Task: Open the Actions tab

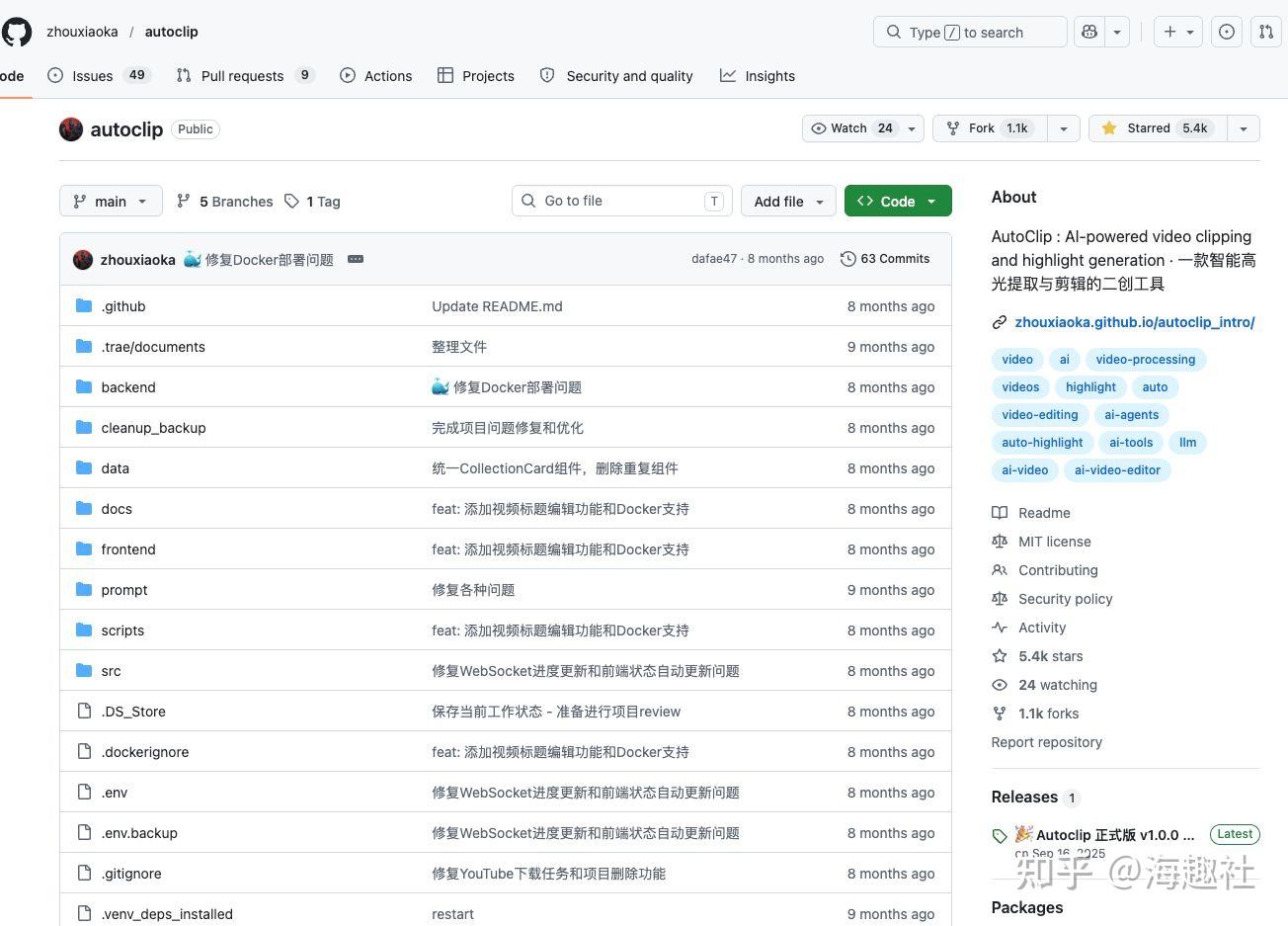Action: click(x=375, y=76)
